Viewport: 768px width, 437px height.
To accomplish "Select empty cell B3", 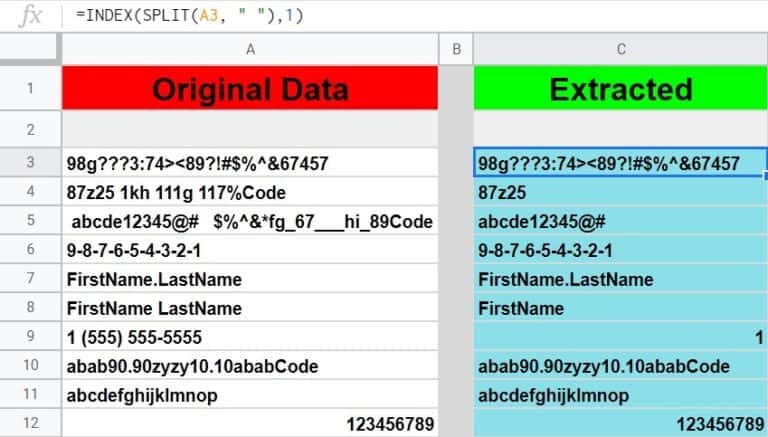I will 456,163.
